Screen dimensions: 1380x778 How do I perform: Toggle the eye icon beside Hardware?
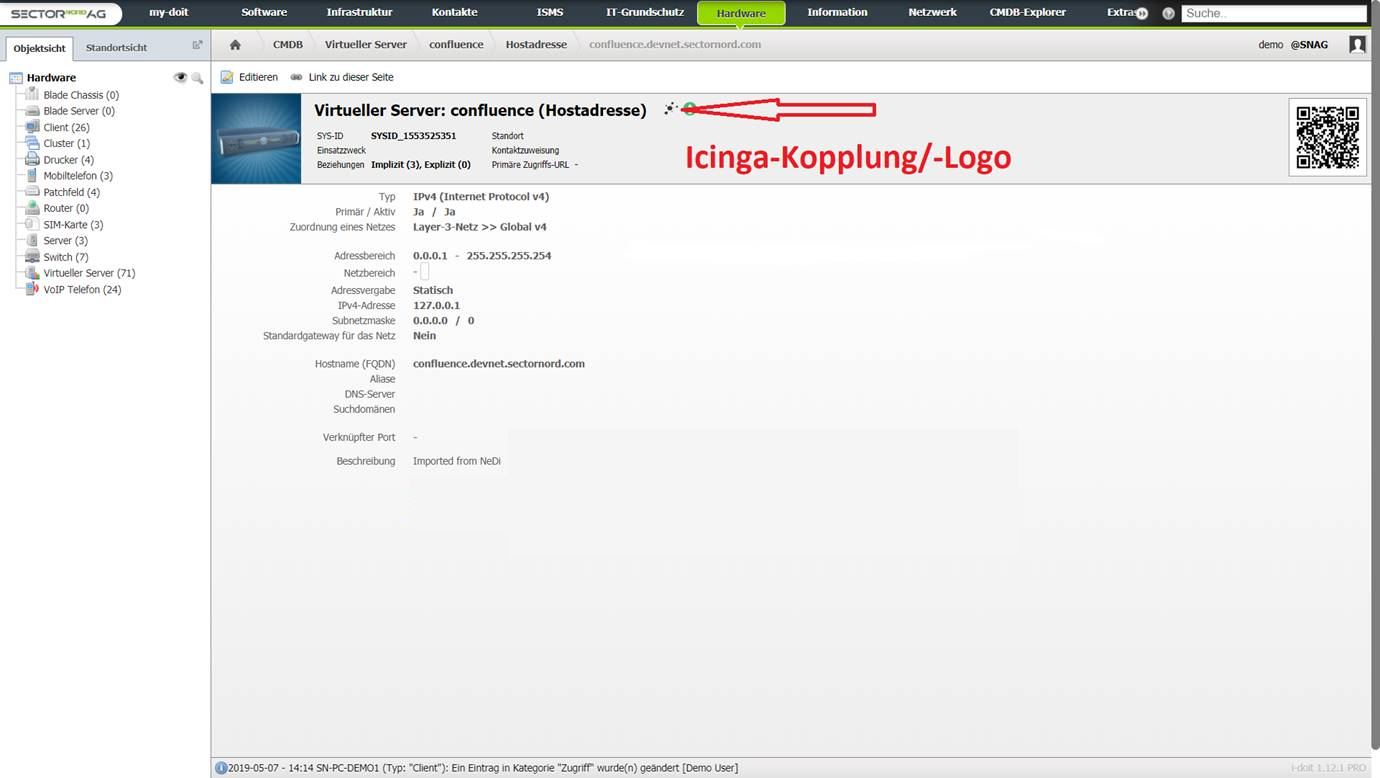180,77
